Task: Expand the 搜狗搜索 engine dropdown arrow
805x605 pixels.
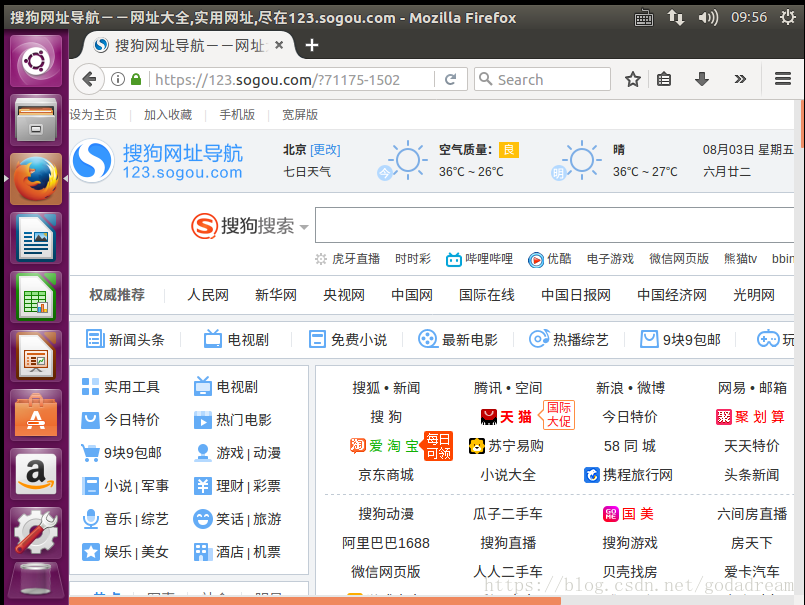Action: [303, 226]
